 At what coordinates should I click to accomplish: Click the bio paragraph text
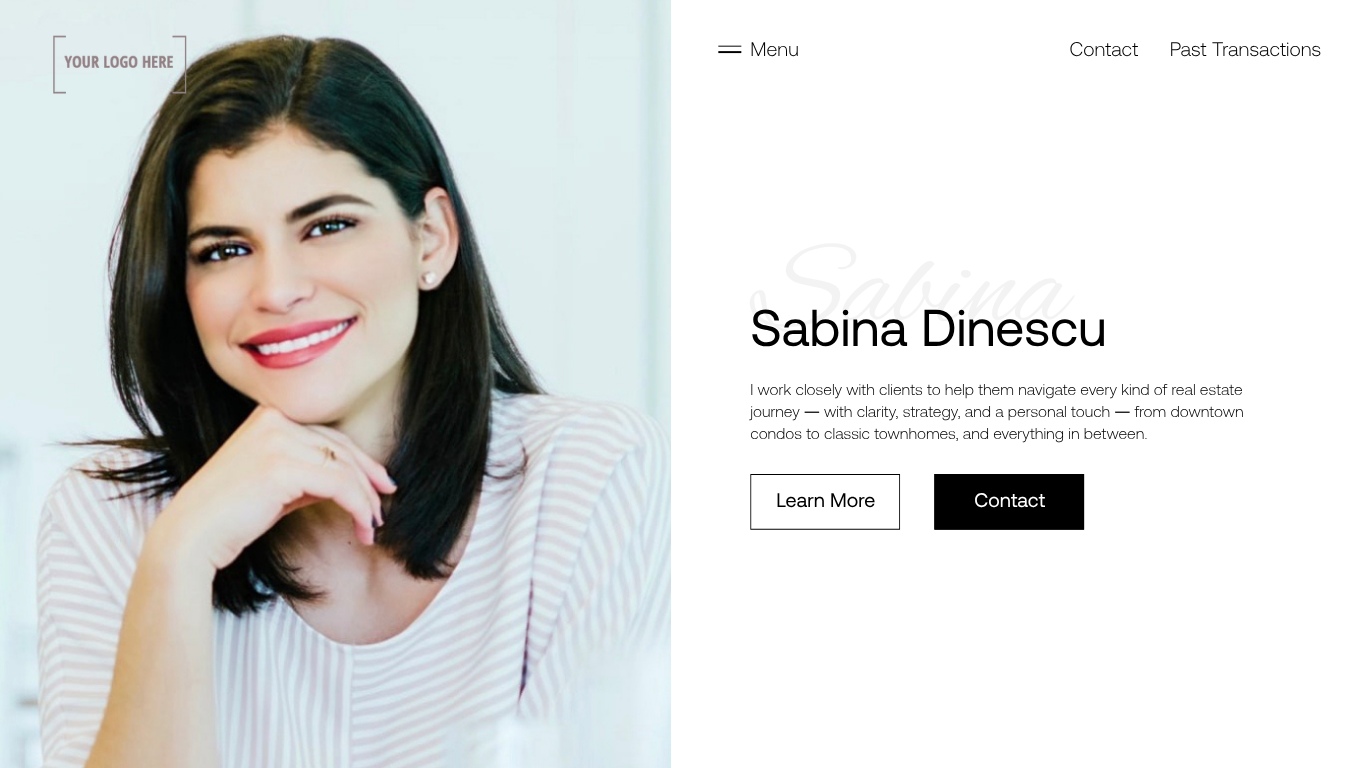coord(997,412)
